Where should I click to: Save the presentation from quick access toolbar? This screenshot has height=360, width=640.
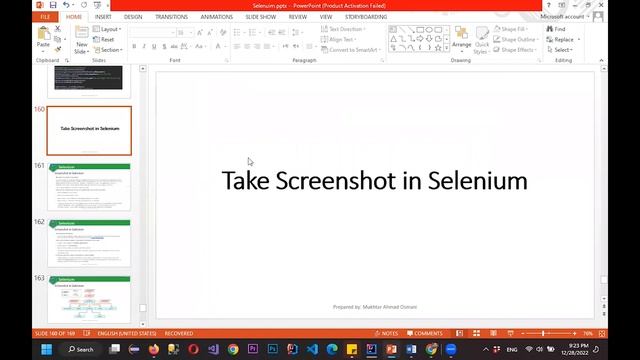[53, 5]
